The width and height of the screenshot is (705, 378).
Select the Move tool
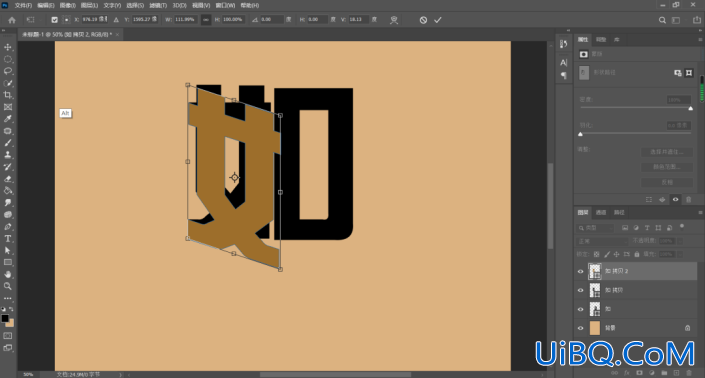tap(8, 47)
